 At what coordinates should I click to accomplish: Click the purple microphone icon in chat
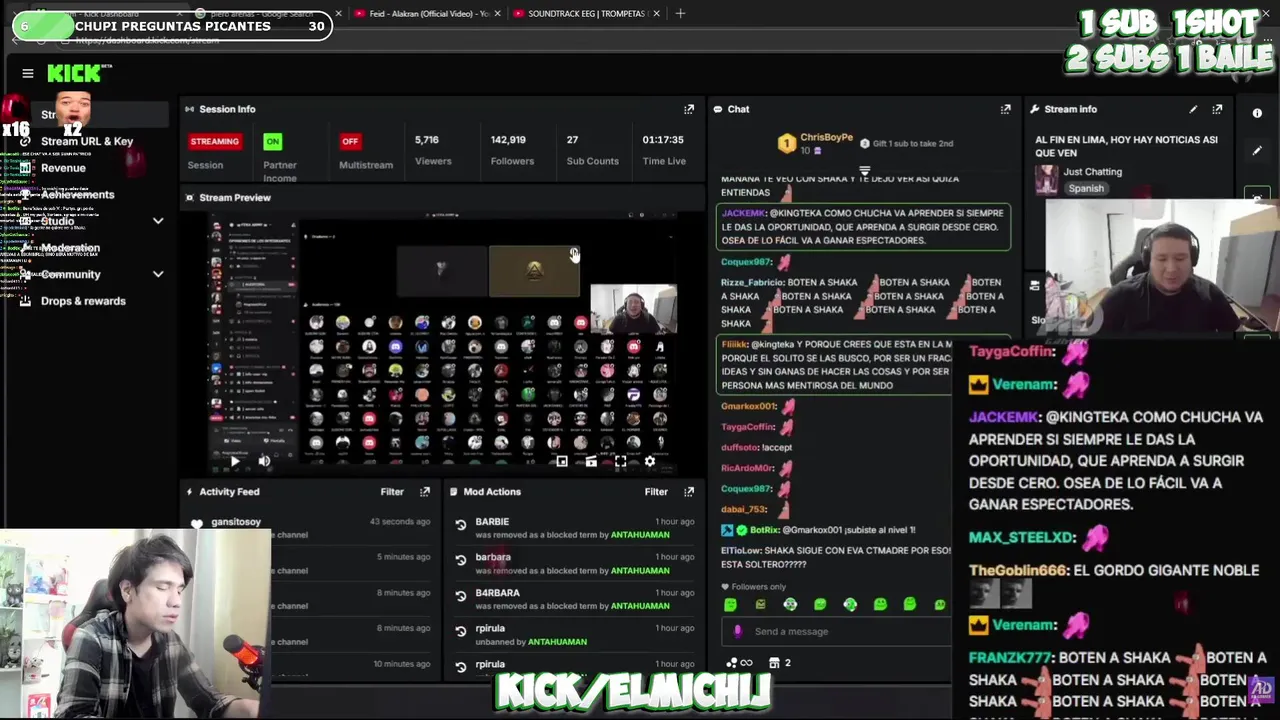coord(738,631)
